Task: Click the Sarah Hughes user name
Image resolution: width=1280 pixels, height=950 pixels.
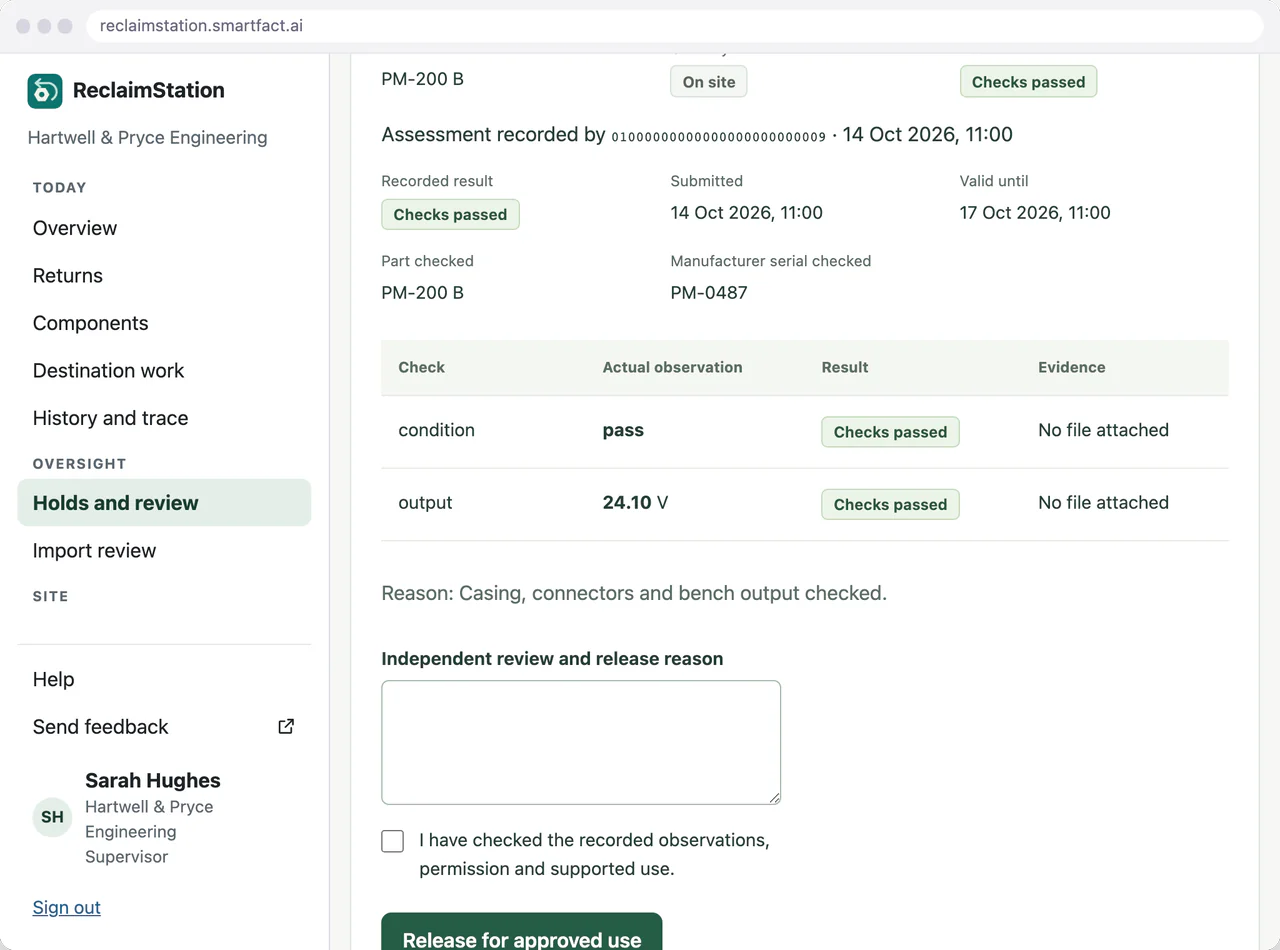Action: pyautogui.click(x=153, y=781)
